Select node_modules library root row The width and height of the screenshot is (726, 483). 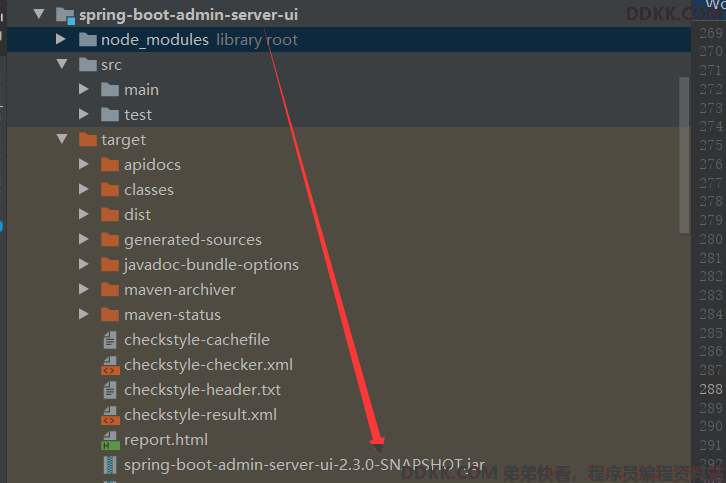[349, 39]
